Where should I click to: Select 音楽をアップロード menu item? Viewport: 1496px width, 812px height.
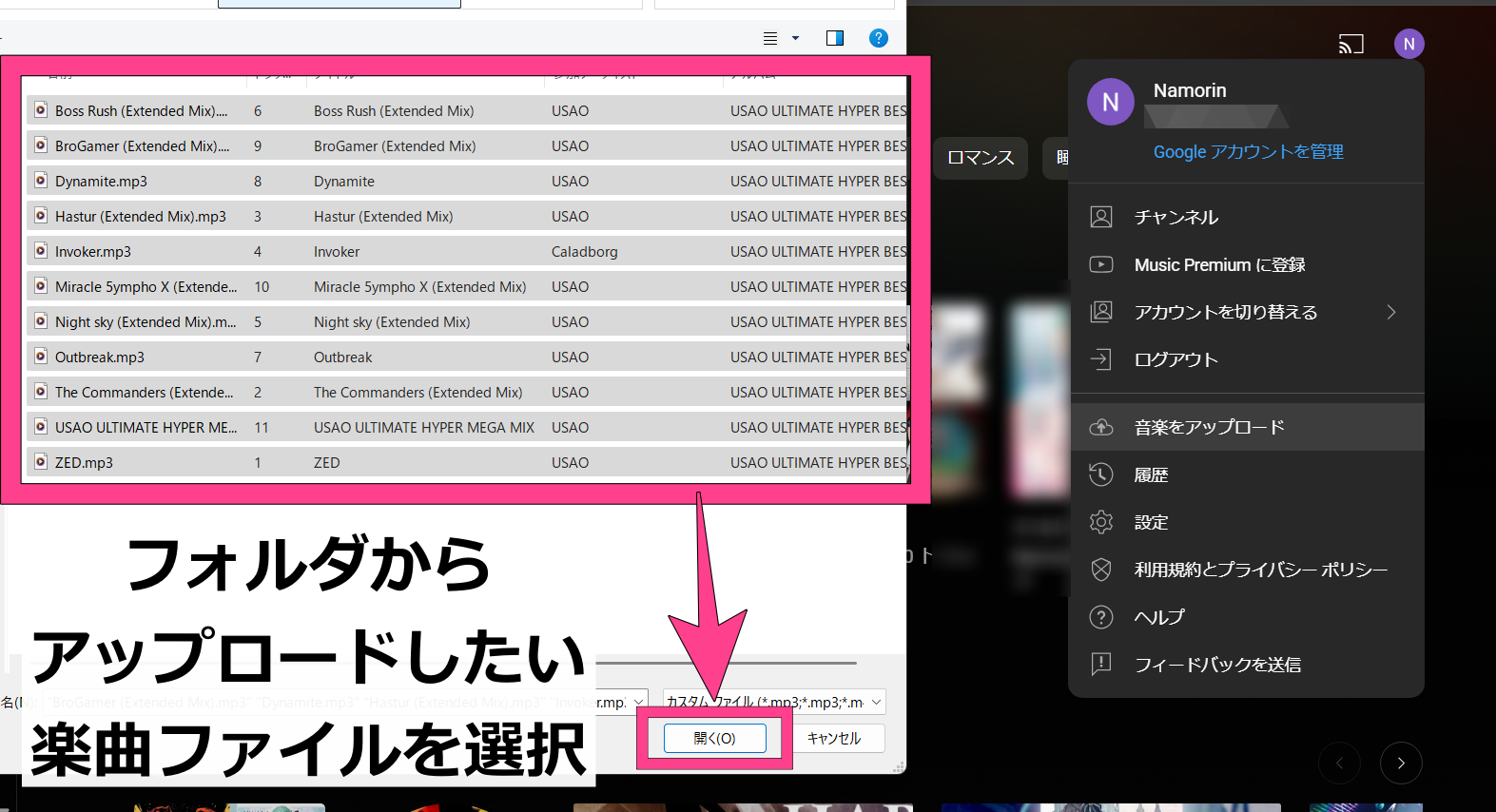point(1247,427)
